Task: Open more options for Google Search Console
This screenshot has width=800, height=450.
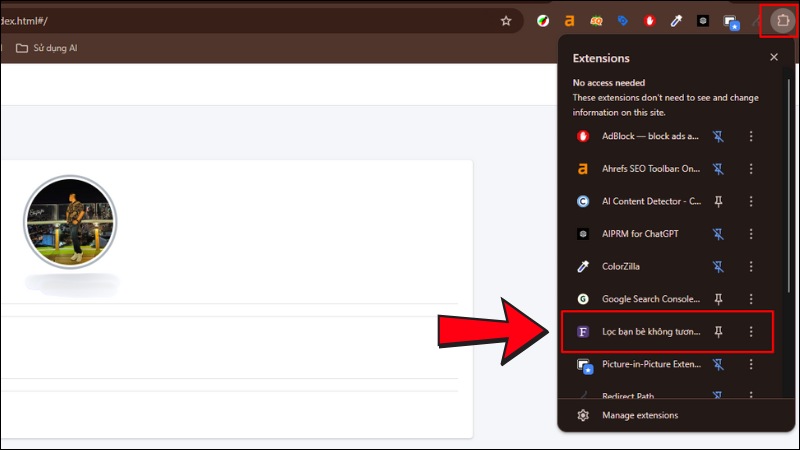Action: pos(751,299)
